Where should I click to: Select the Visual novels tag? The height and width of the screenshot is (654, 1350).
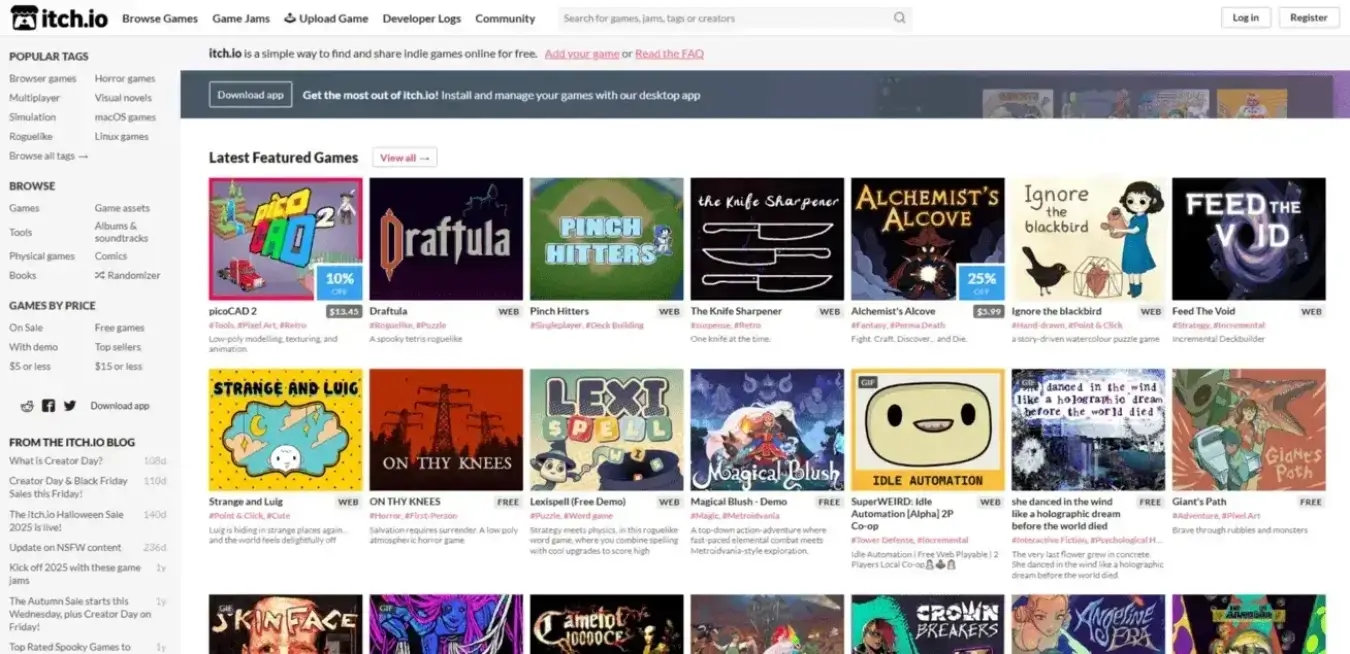pyautogui.click(x=123, y=98)
